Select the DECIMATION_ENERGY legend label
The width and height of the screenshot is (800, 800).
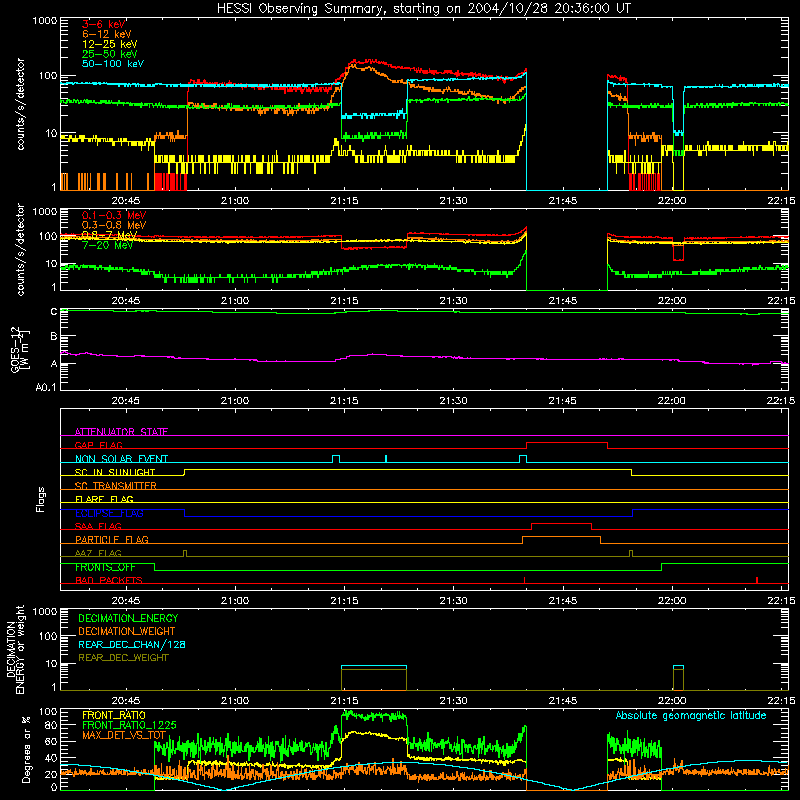coord(128,618)
